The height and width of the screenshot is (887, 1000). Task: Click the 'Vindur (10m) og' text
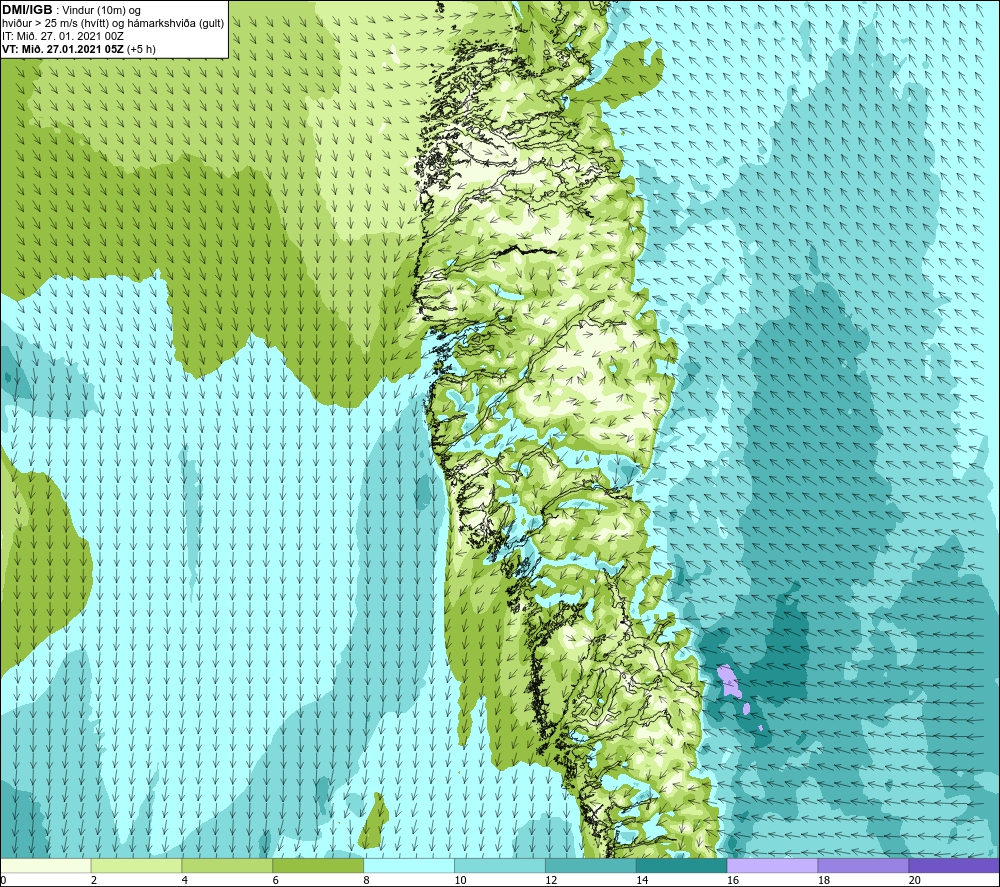(102, 11)
